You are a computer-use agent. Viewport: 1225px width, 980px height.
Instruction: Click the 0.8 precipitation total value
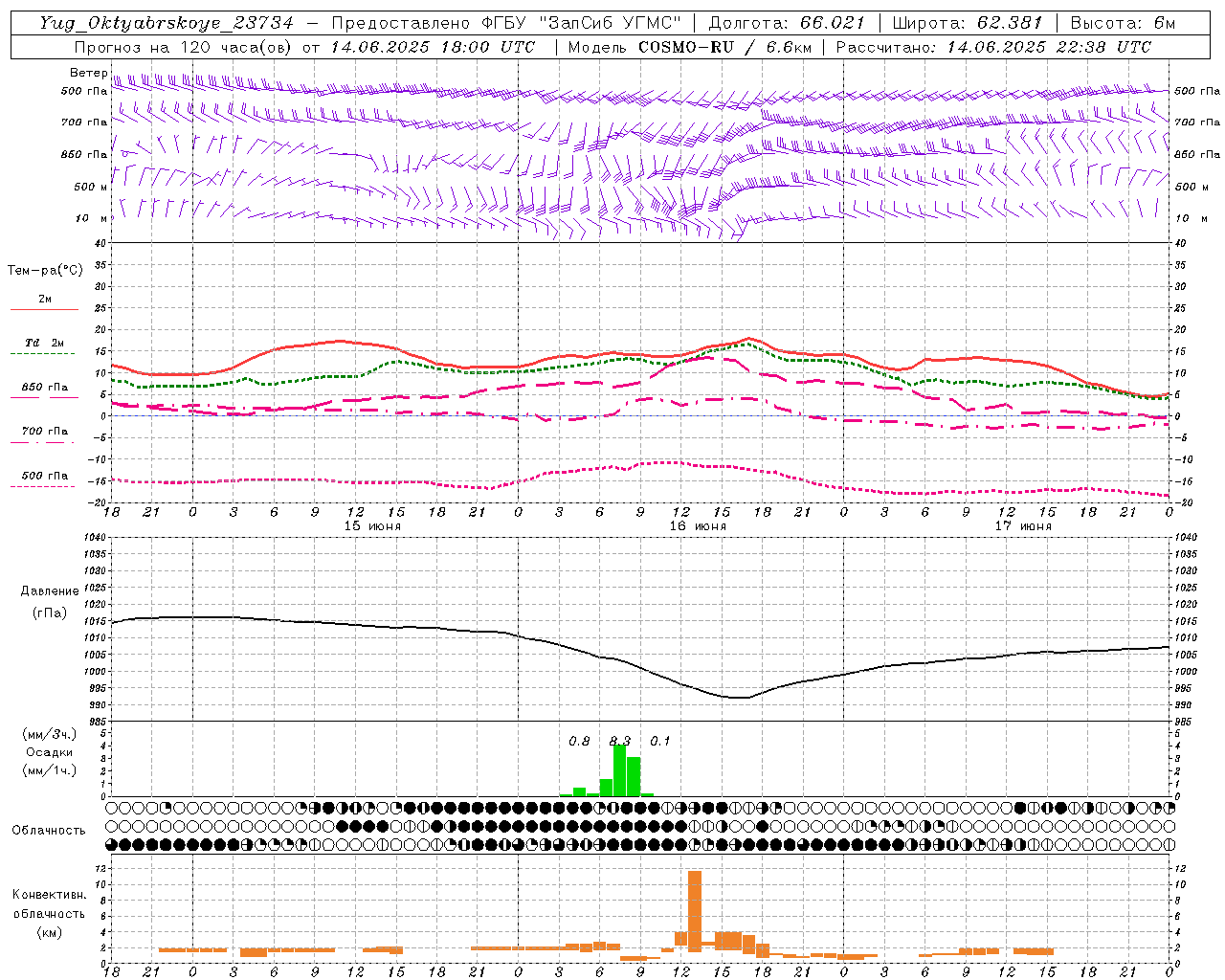[579, 742]
